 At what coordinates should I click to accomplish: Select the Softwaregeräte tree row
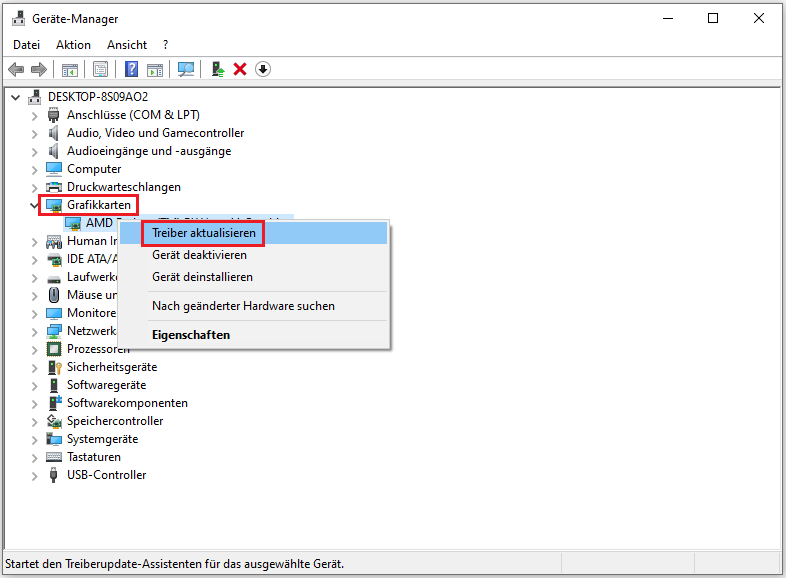(106, 385)
